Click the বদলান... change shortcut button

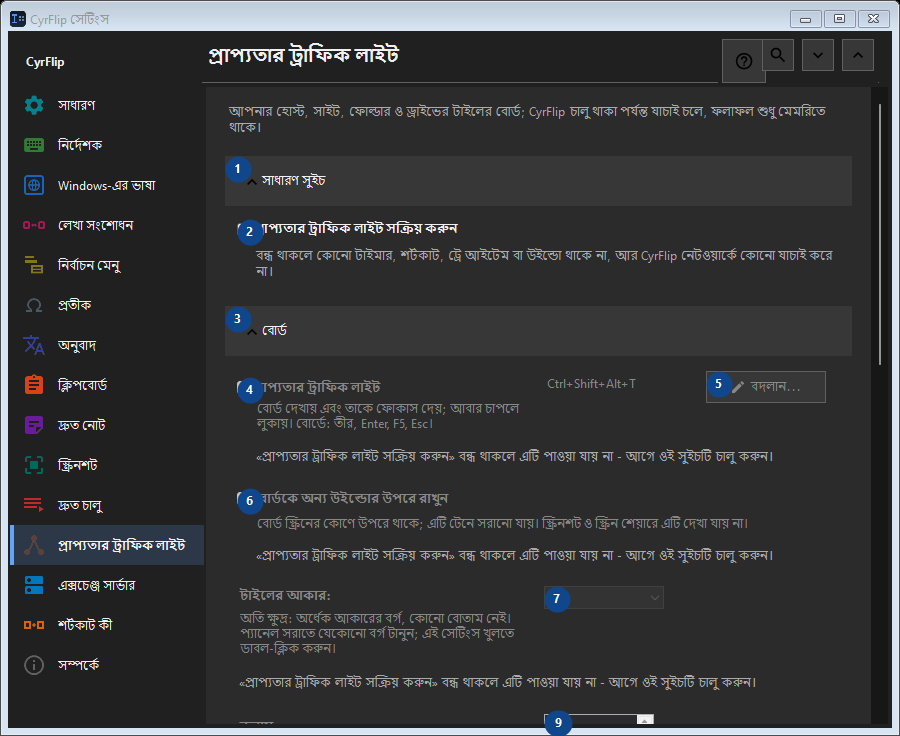[766, 387]
